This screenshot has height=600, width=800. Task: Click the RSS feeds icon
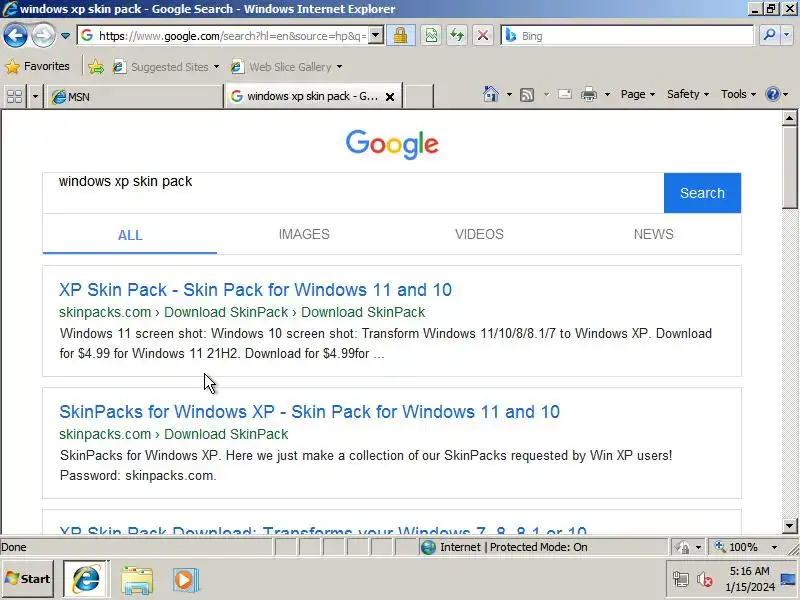tap(527, 94)
